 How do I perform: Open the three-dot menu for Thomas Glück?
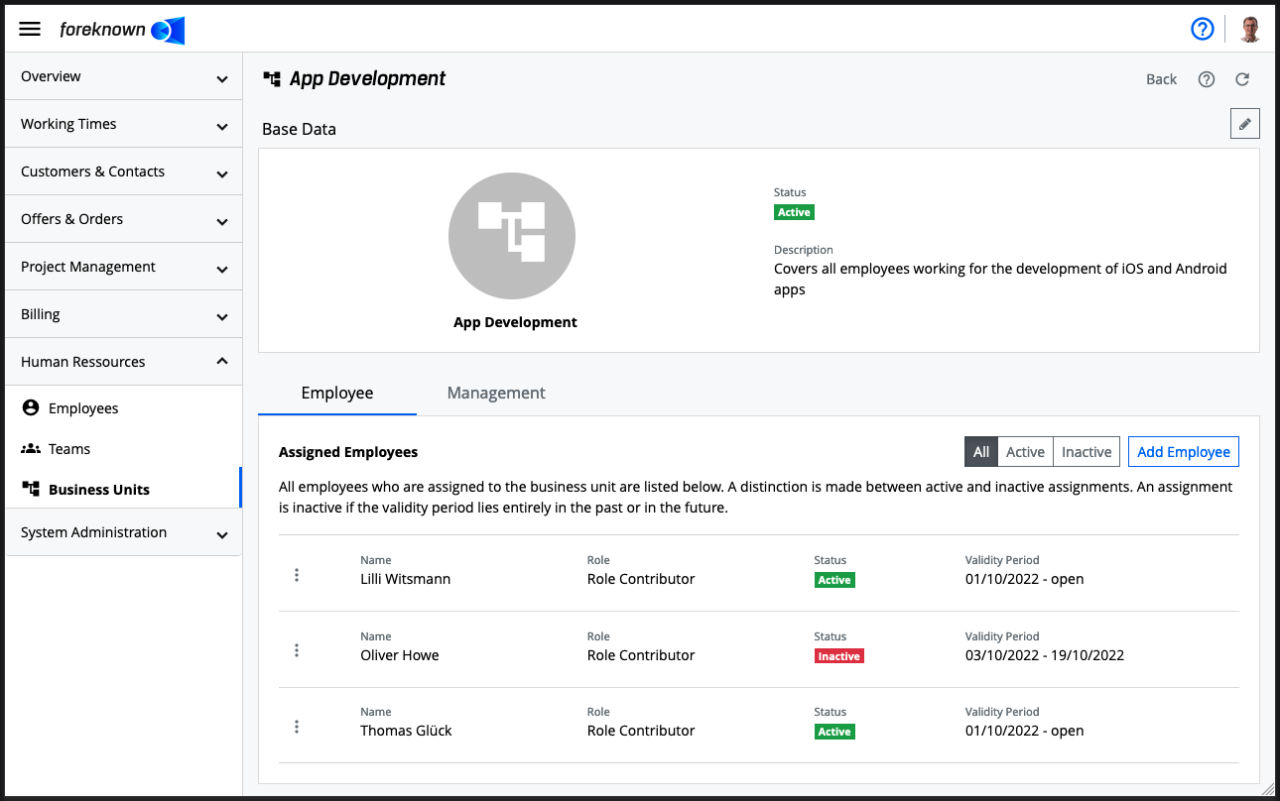click(x=297, y=727)
